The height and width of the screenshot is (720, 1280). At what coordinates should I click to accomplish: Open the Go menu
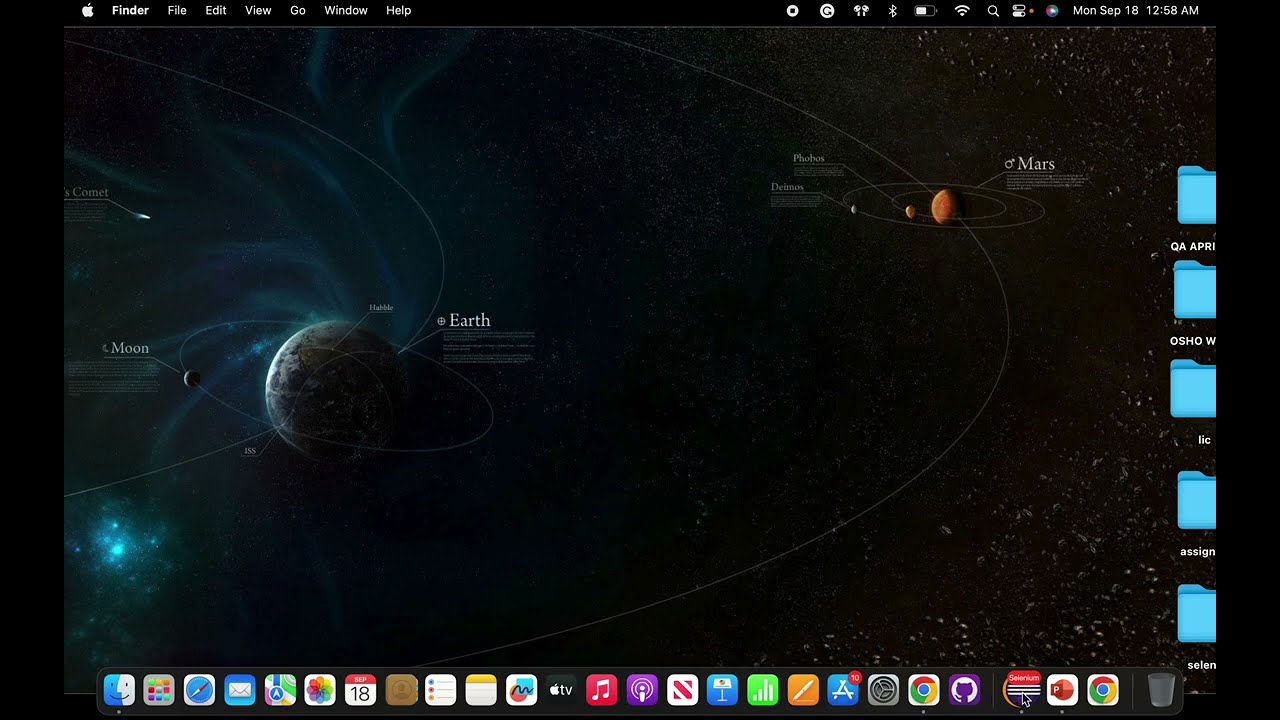(298, 10)
